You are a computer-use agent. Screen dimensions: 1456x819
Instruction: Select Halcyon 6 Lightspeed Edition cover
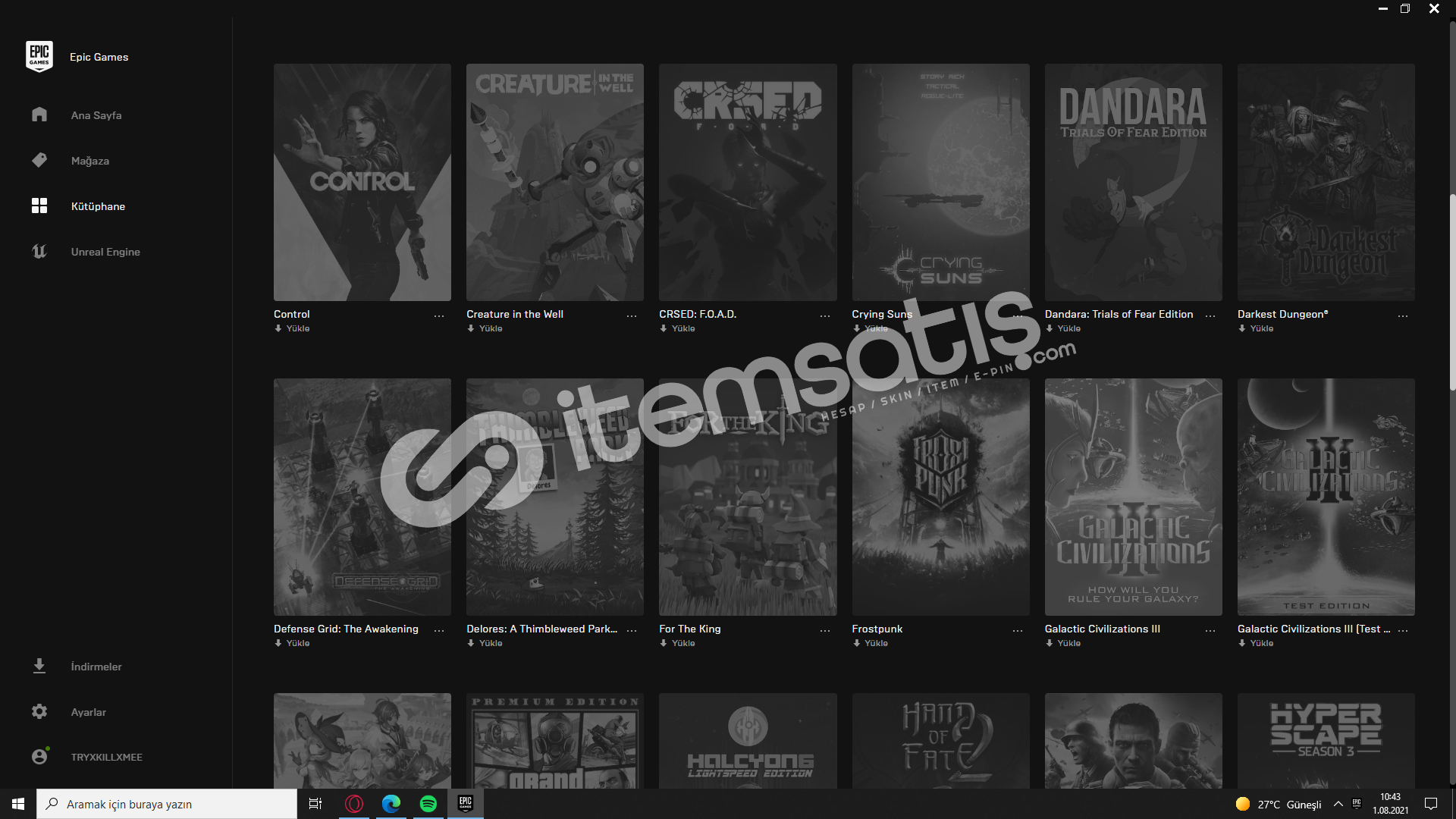coord(748,741)
